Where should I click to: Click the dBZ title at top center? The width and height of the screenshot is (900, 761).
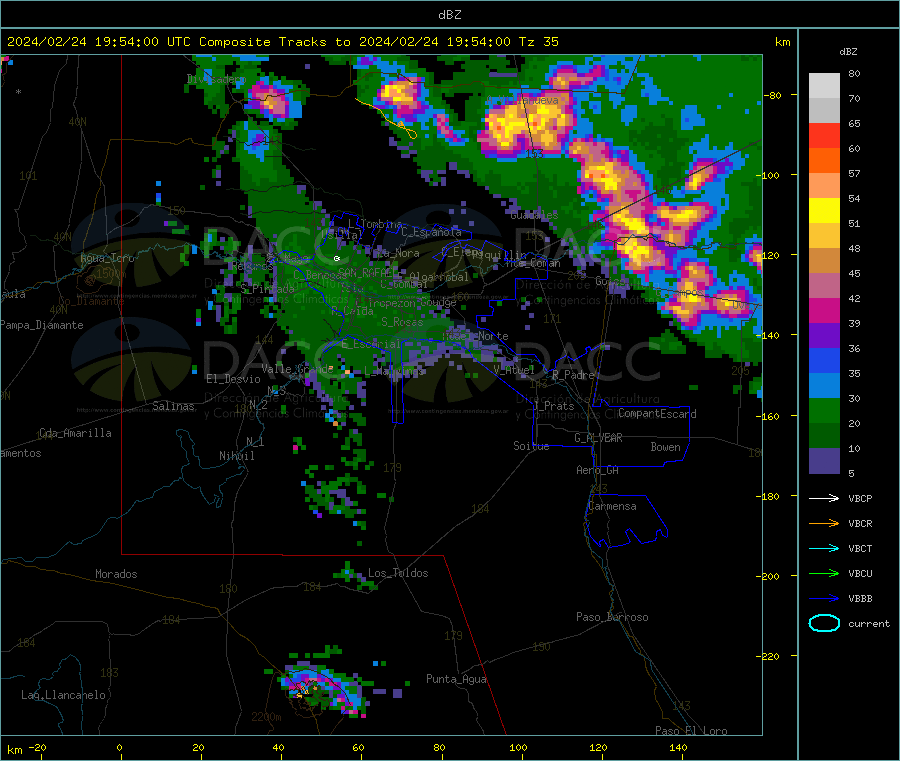(449, 15)
